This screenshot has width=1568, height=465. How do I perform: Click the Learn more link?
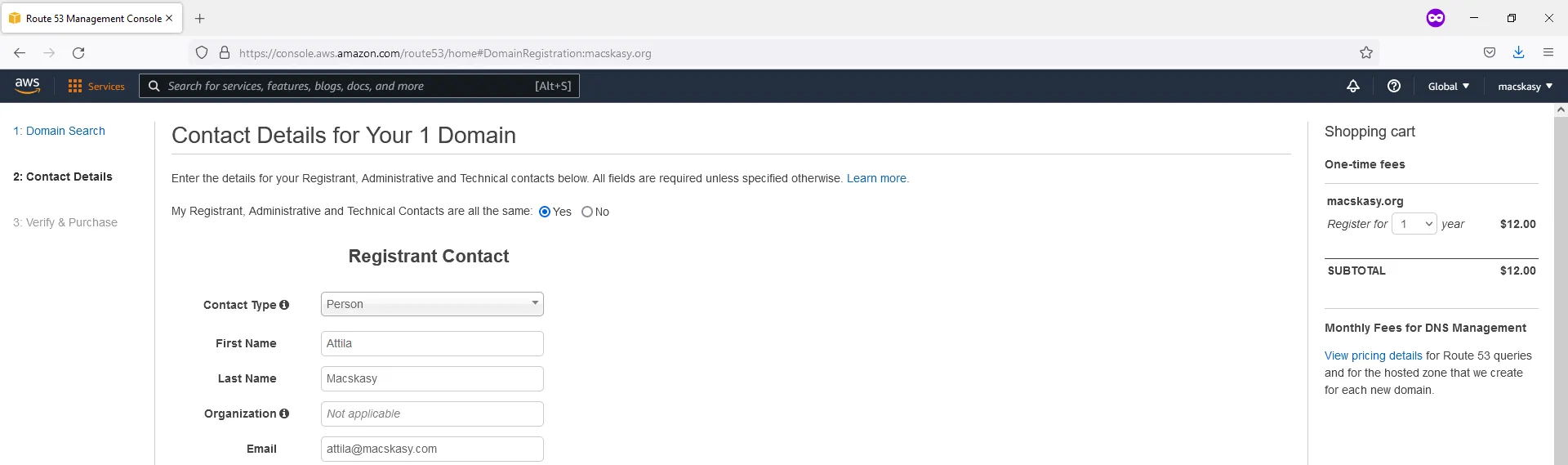pyautogui.click(x=876, y=178)
